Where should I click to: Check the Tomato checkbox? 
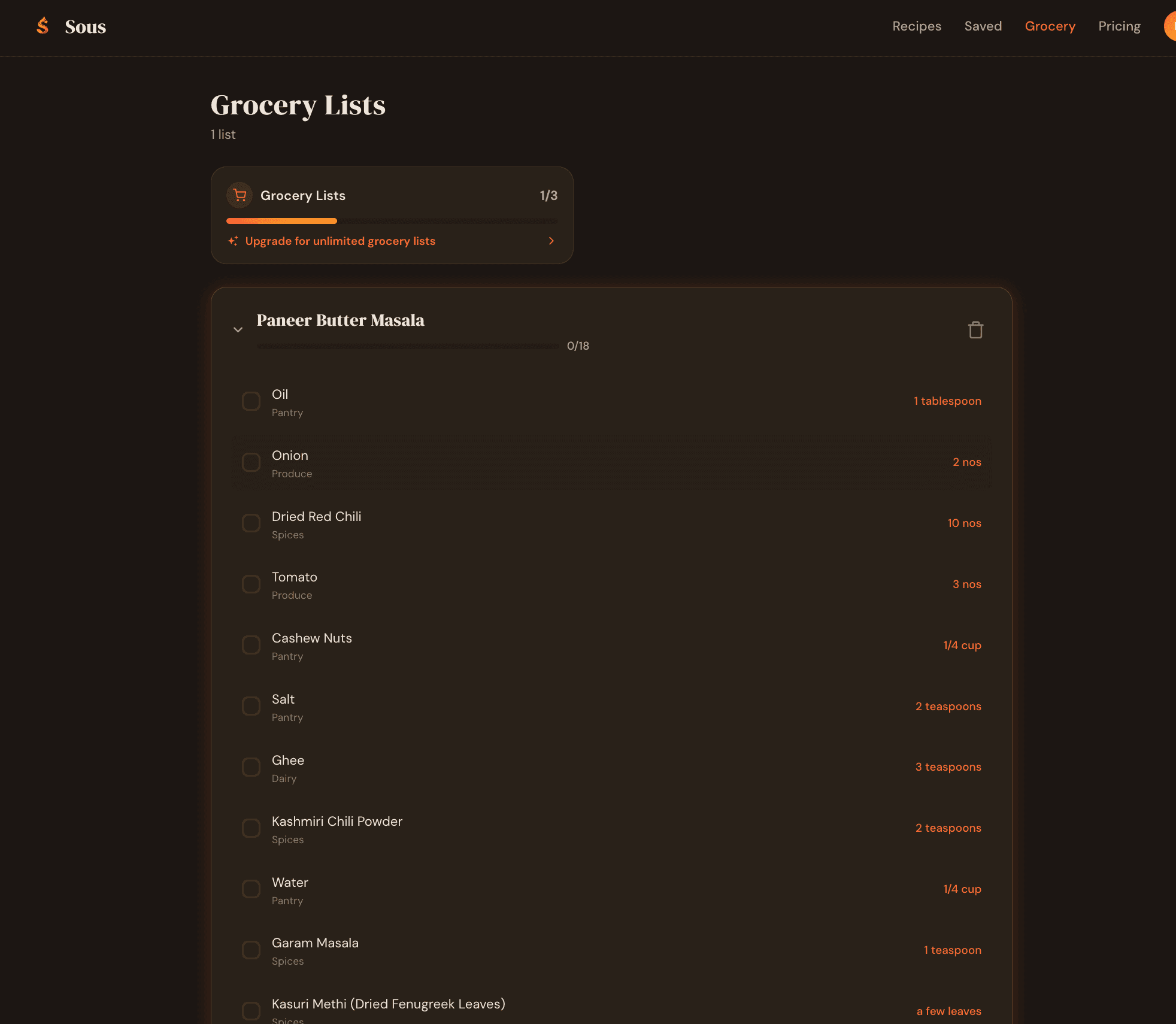[x=251, y=584]
